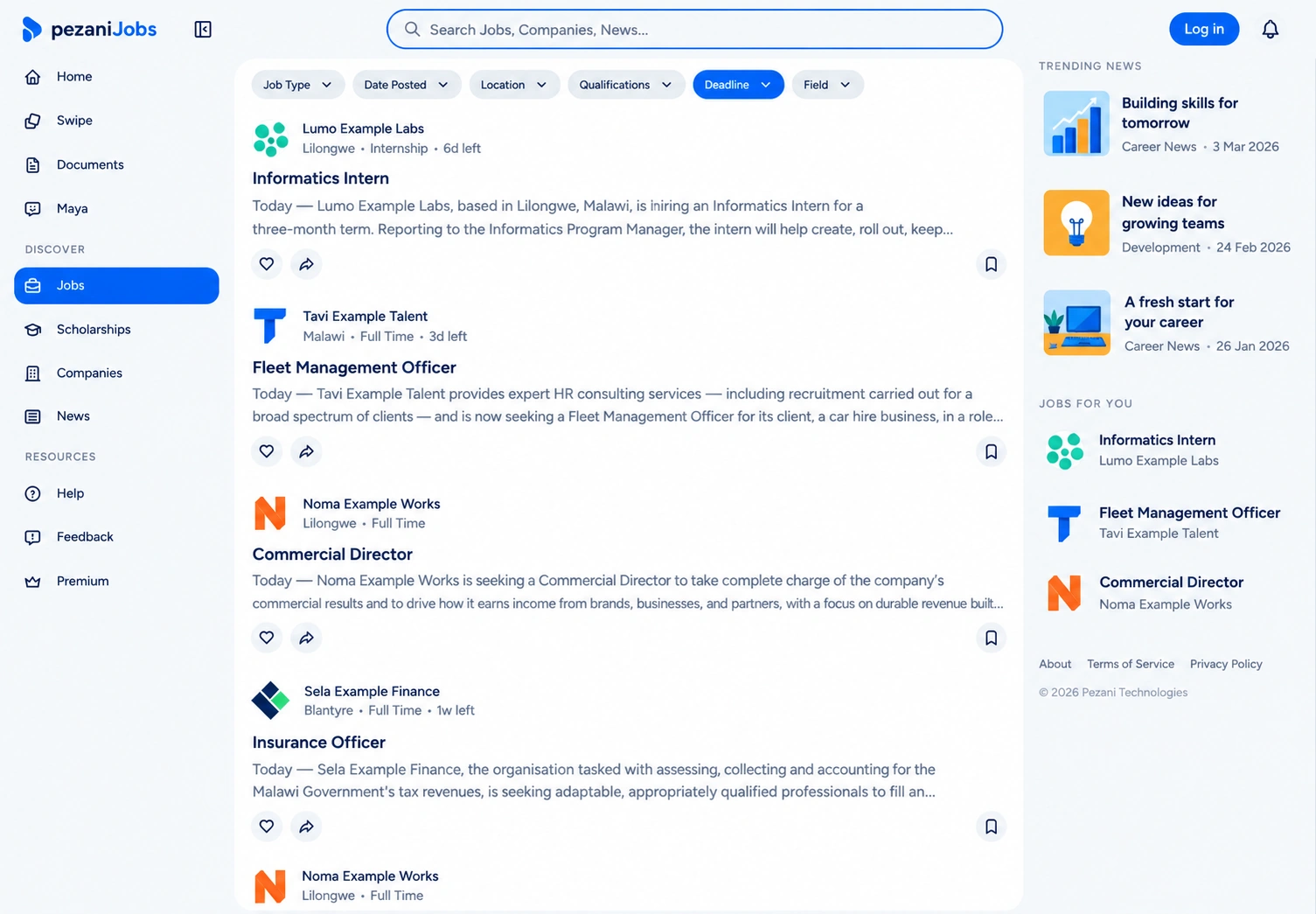This screenshot has width=1316, height=914.
Task: Focus the Search Jobs, Companies, News field
Action: coord(694,30)
